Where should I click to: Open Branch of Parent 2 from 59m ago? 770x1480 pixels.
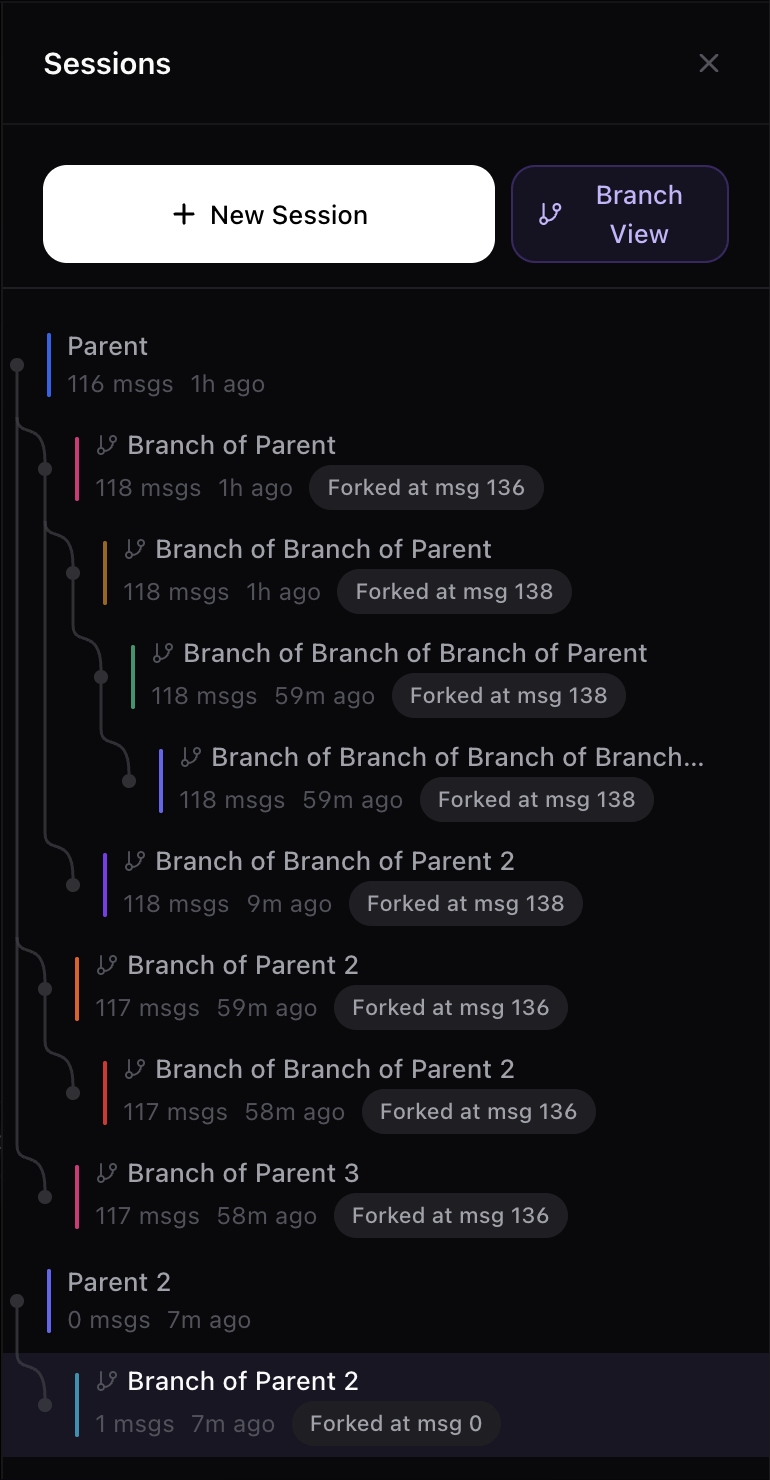pyautogui.click(x=243, y=965)
